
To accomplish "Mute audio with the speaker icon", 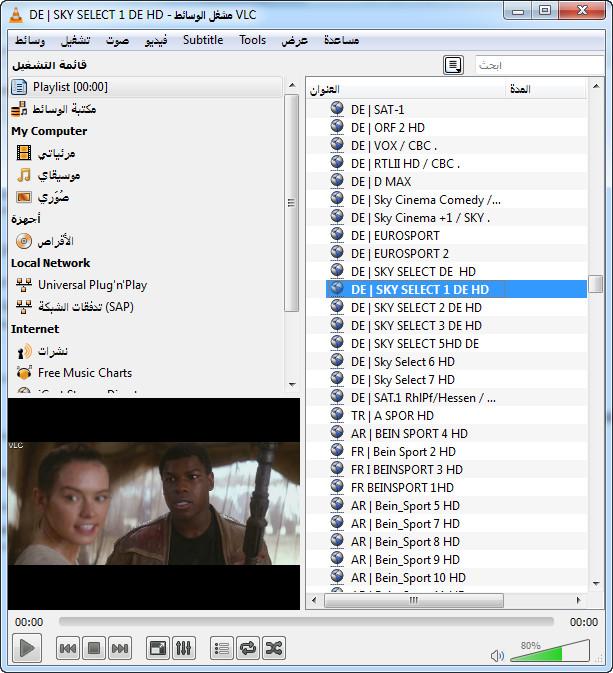I will [x=497, y=655].
